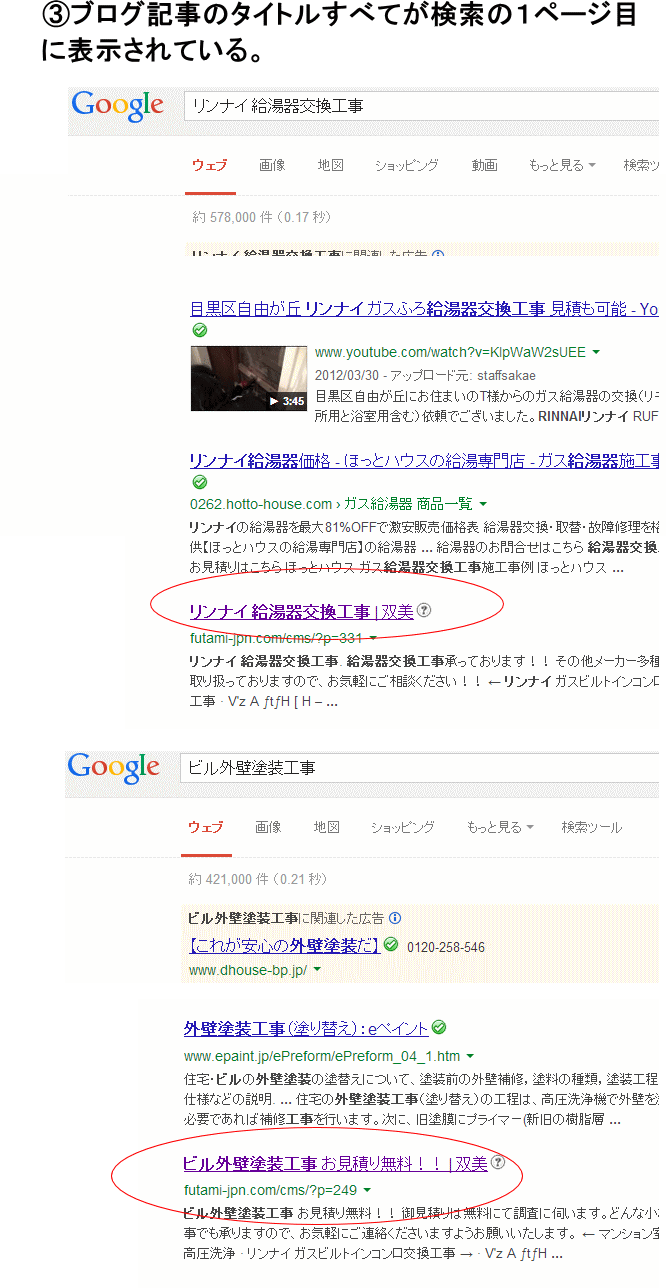Image resolution: width=666 pixels, height=1288 pixels.
Task: Click green check icon under ほっとハウス result title
Action: (x=200, y=483)
